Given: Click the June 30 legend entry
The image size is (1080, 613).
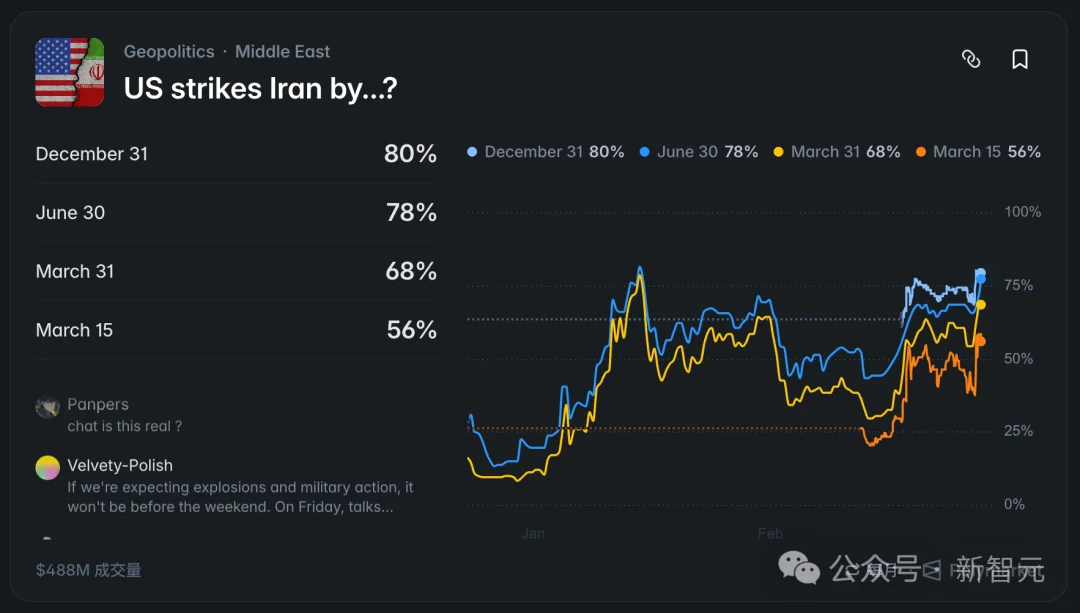Looking at the screenshot, I should (x=698, y=152).
